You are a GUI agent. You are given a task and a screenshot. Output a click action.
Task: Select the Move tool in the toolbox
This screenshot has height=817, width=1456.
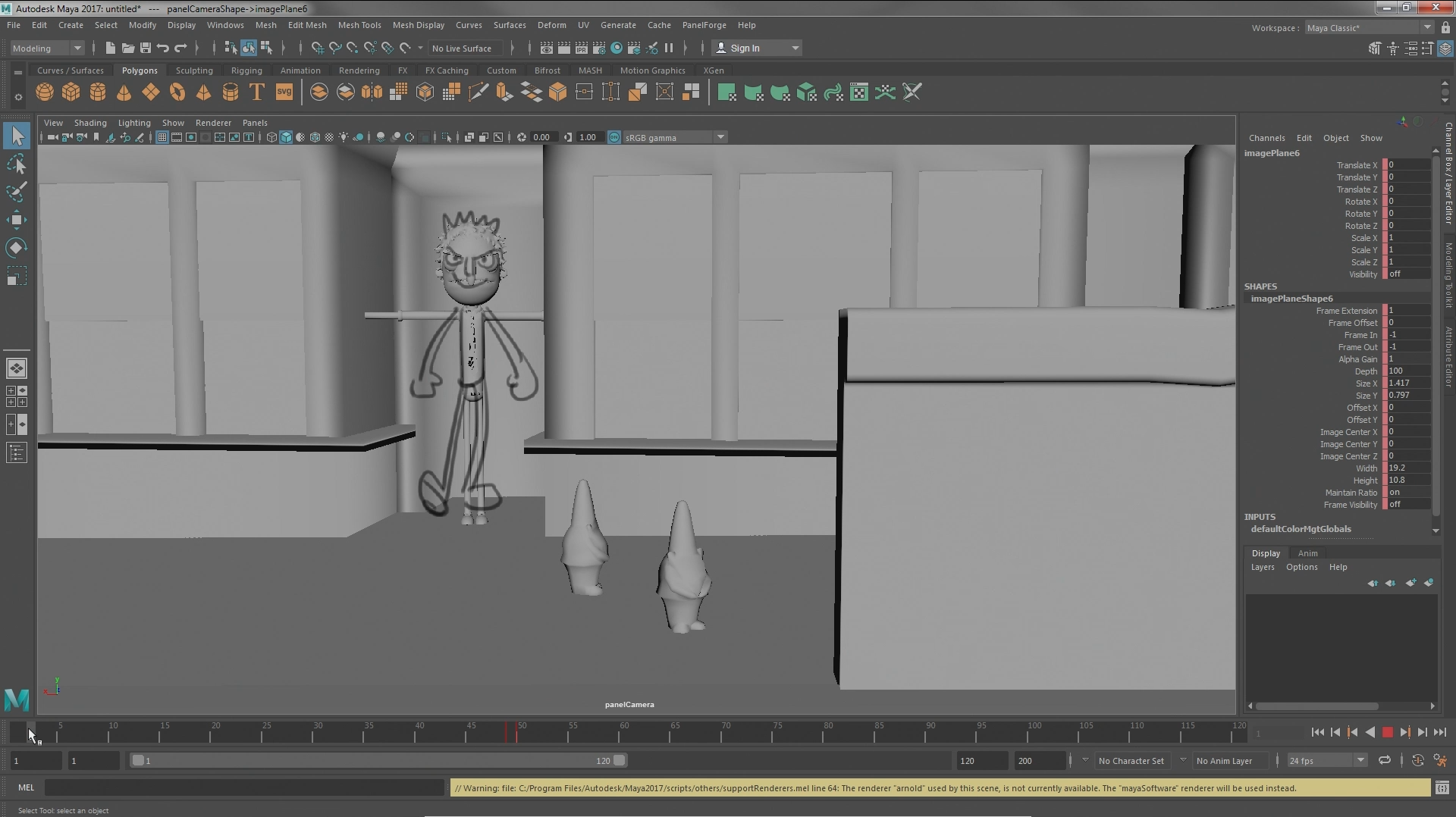point(17,220)
